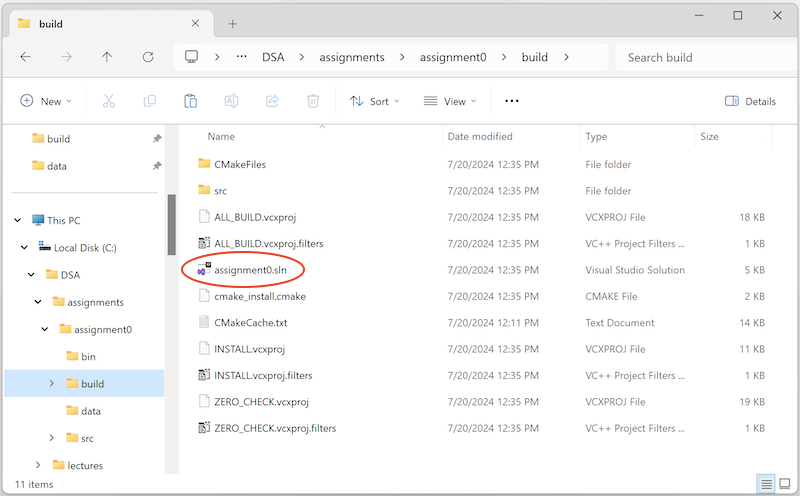Switch to details view layout icon
The image size is (800, 496).
(x=765, y=484)
